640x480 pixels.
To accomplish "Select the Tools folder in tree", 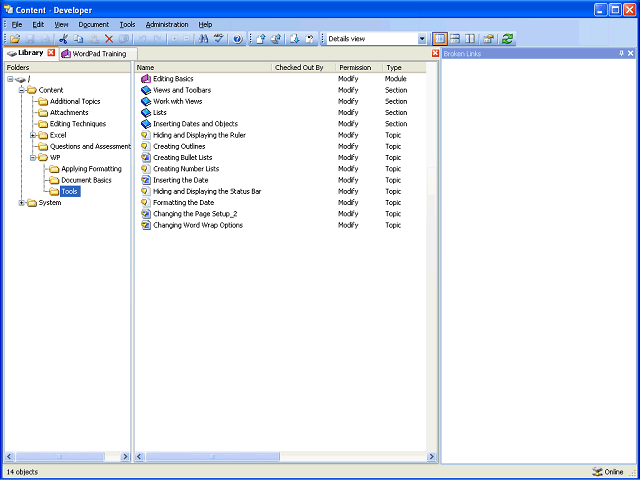I will tap(70, 191).
